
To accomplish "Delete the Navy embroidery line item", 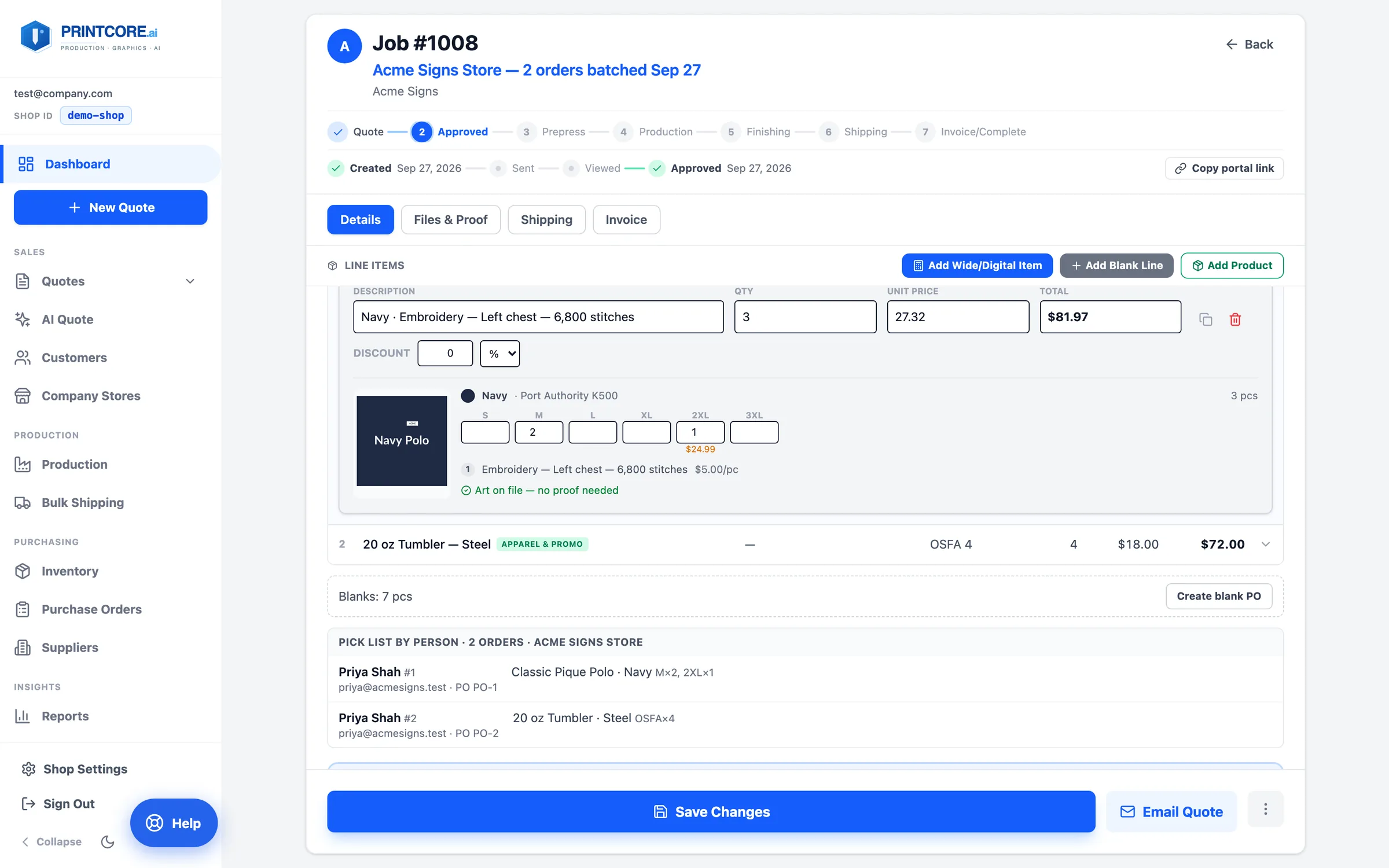I will tap(1235, 319).
